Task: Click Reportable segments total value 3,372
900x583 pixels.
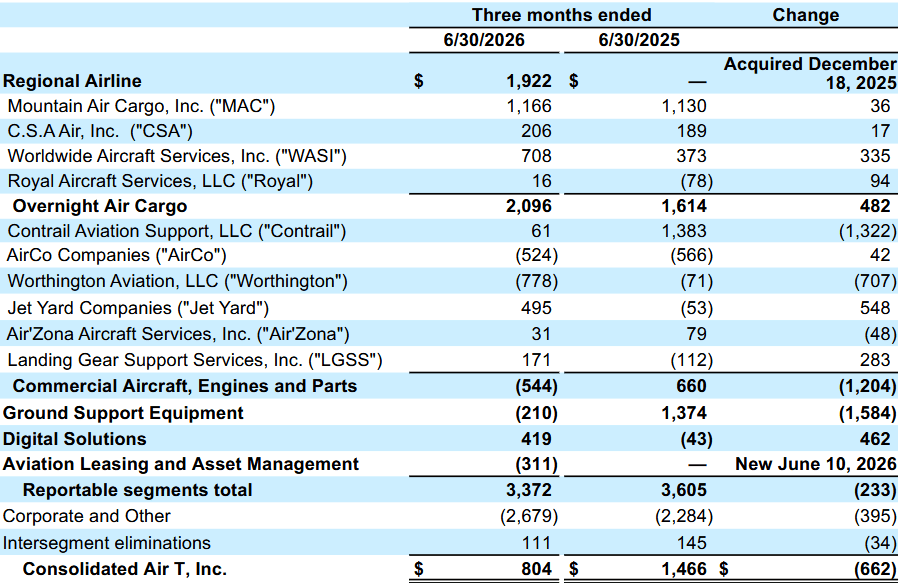Action: coord(529,490)
